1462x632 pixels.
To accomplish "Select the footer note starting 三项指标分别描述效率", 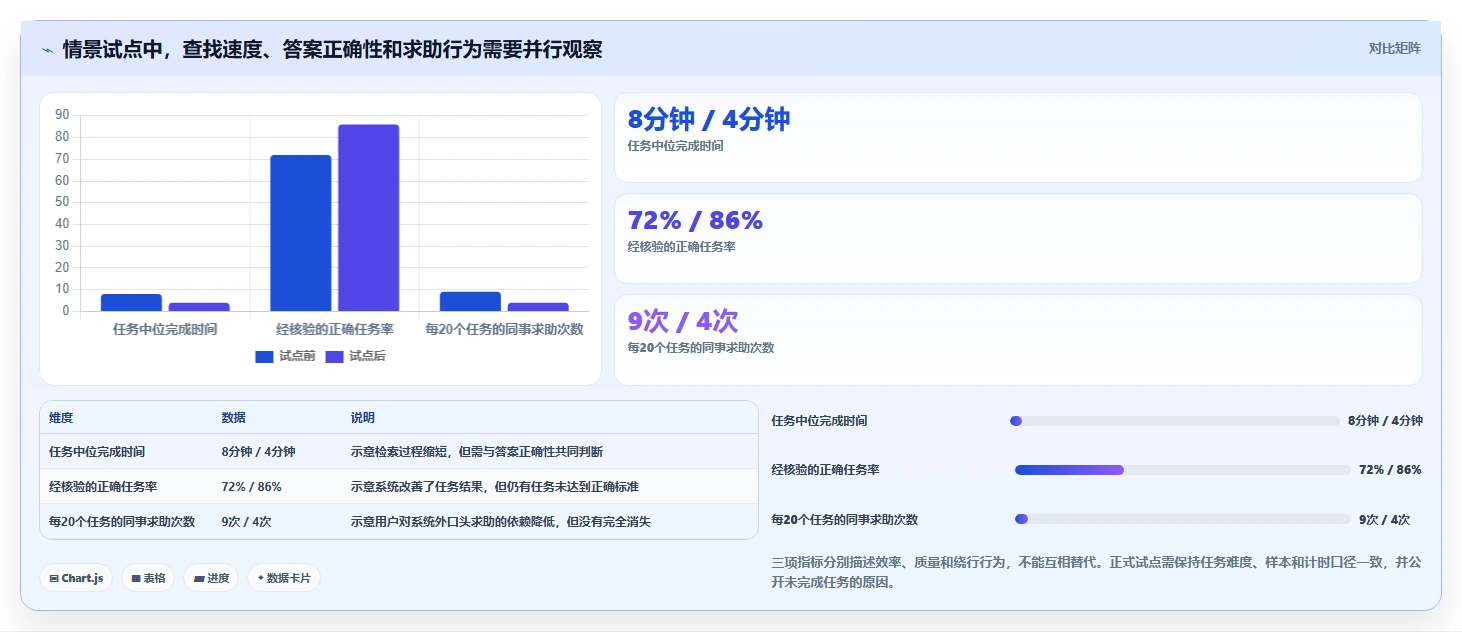I will click(1096, 573).
